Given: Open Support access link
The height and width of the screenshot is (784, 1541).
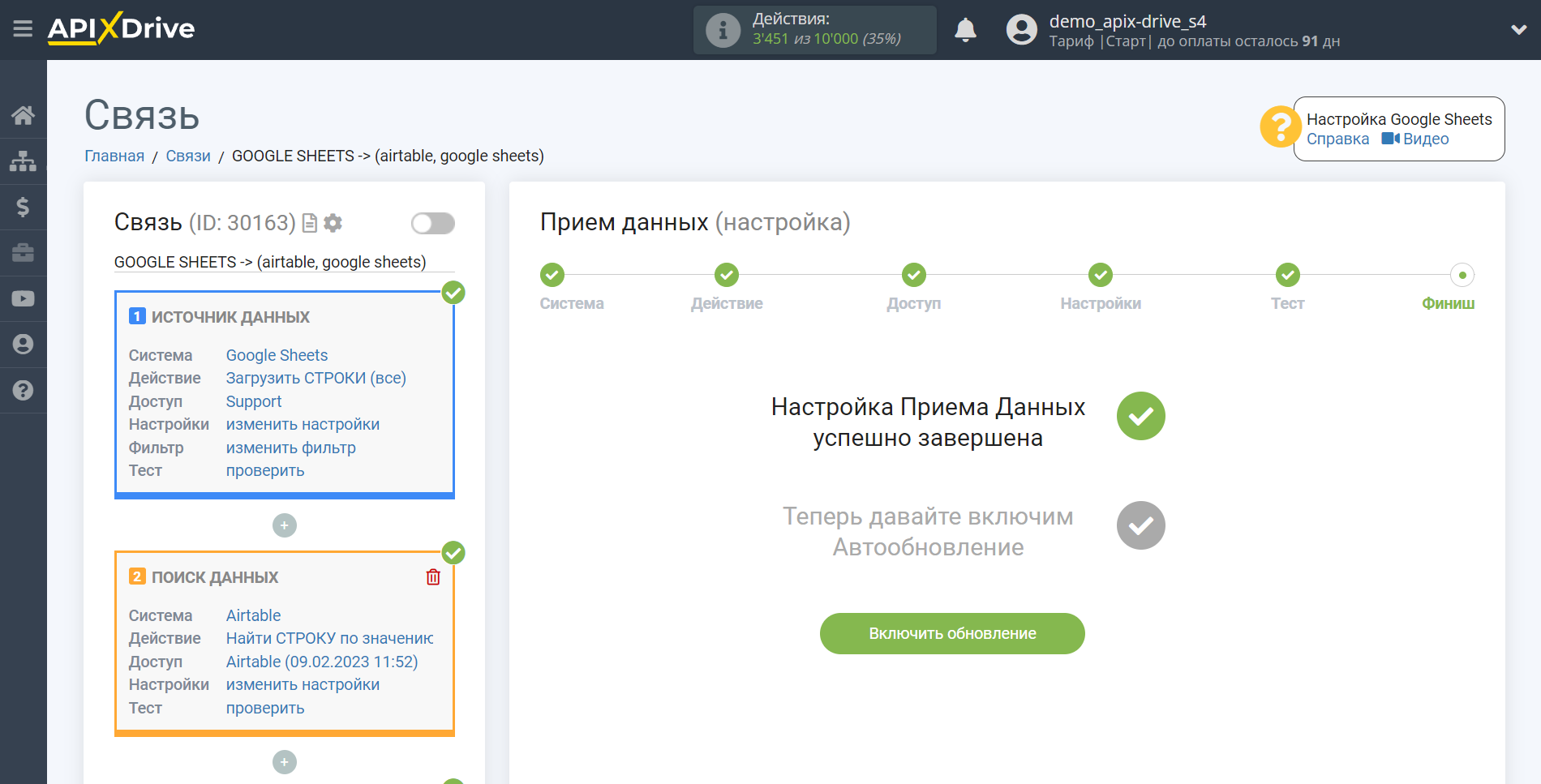Looking at the screenshot, I should click(x=253, y=401).
